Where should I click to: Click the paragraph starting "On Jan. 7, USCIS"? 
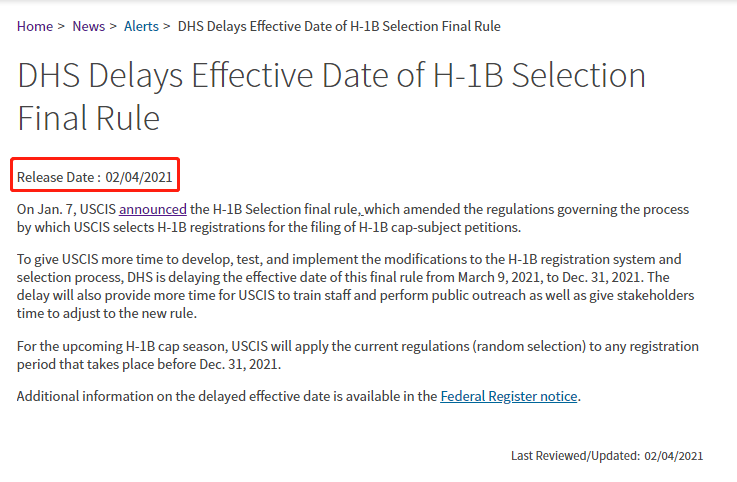tap(353, 218)
